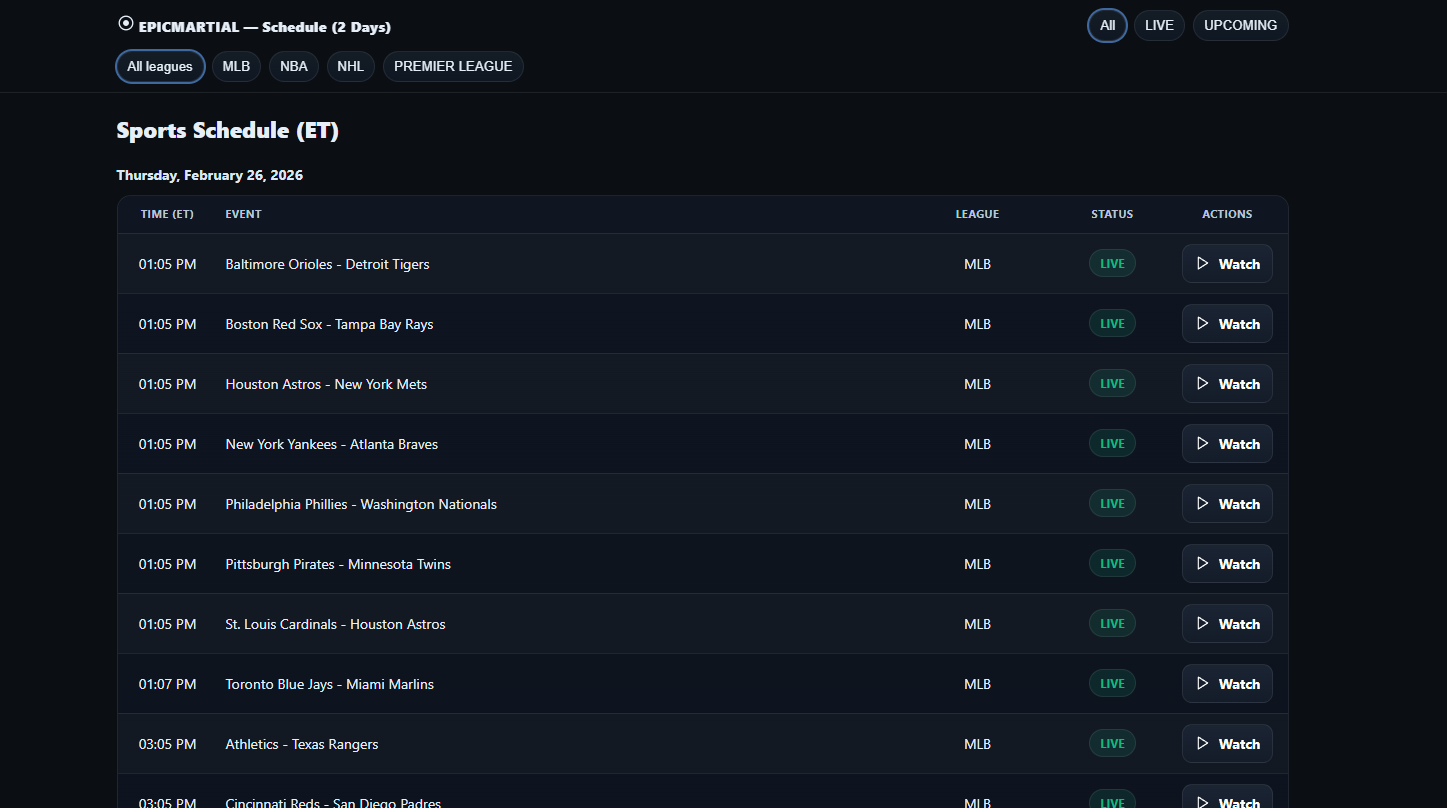1447x808 pixels.
Task: Click the EPICMARTIAL logo icon
Action: pyautogui.click(x=125, y=23)
